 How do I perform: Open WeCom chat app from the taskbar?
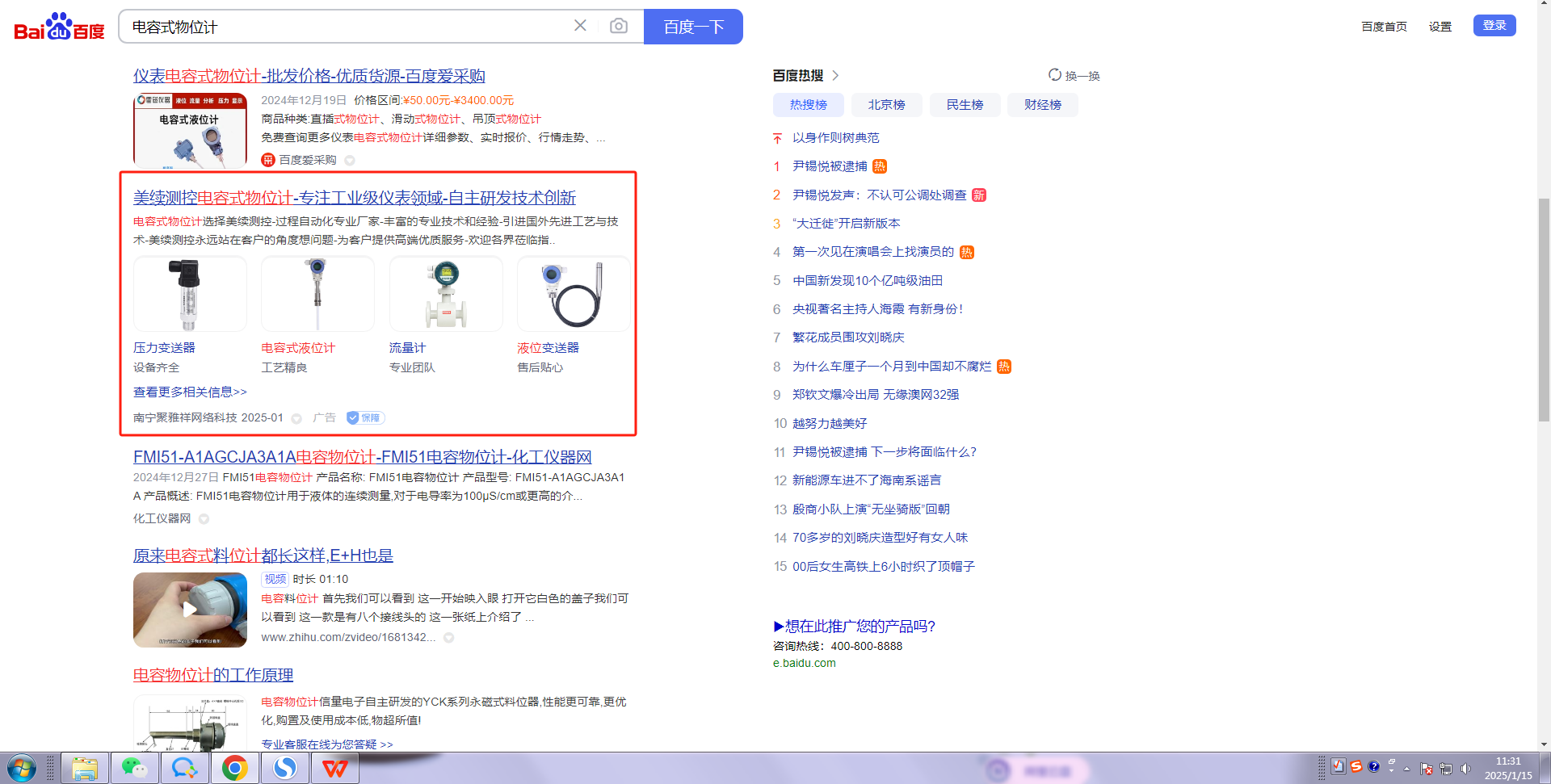(184, 768)
